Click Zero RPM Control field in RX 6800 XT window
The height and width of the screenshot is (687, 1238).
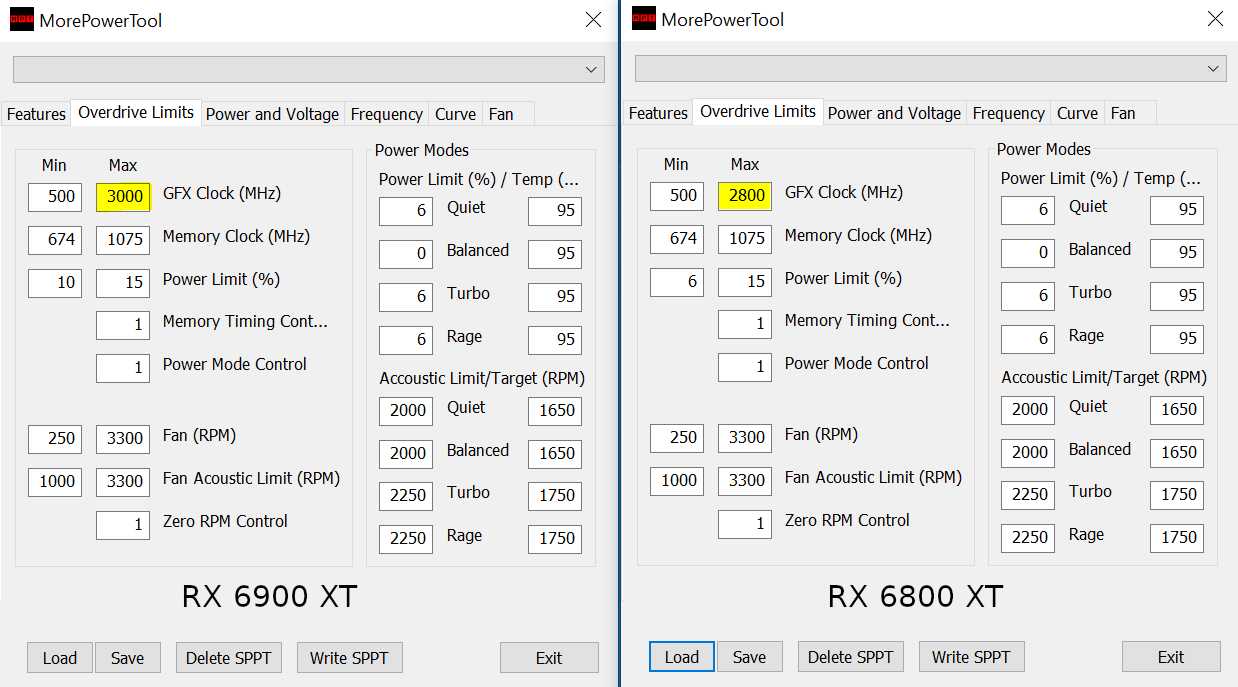coord(745,524)
